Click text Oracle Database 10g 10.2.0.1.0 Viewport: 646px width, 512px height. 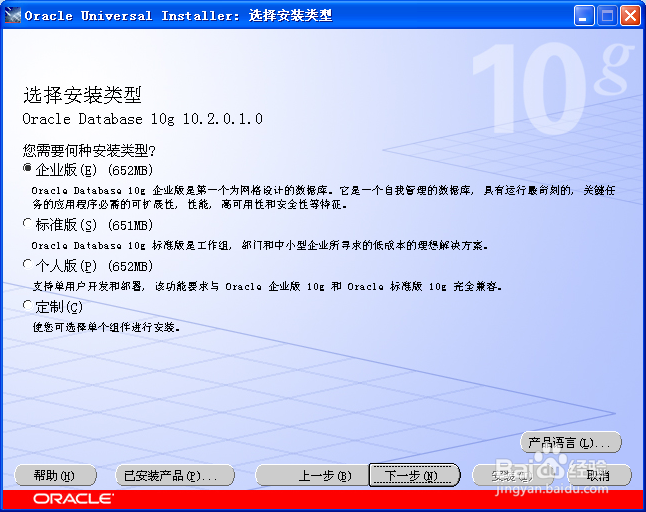click(x=143, y=119)
